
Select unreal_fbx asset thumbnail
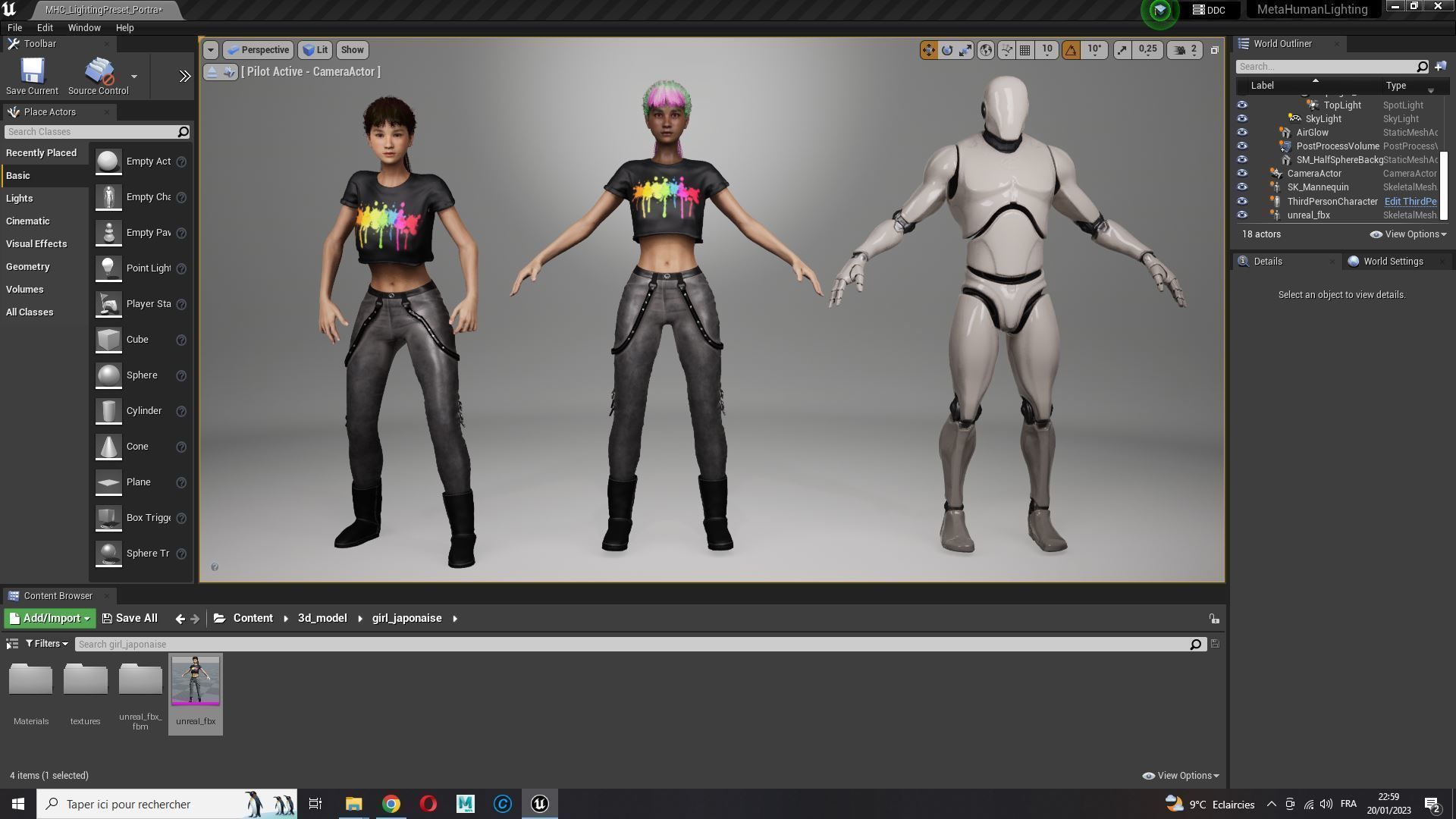(x=196, y=682)
